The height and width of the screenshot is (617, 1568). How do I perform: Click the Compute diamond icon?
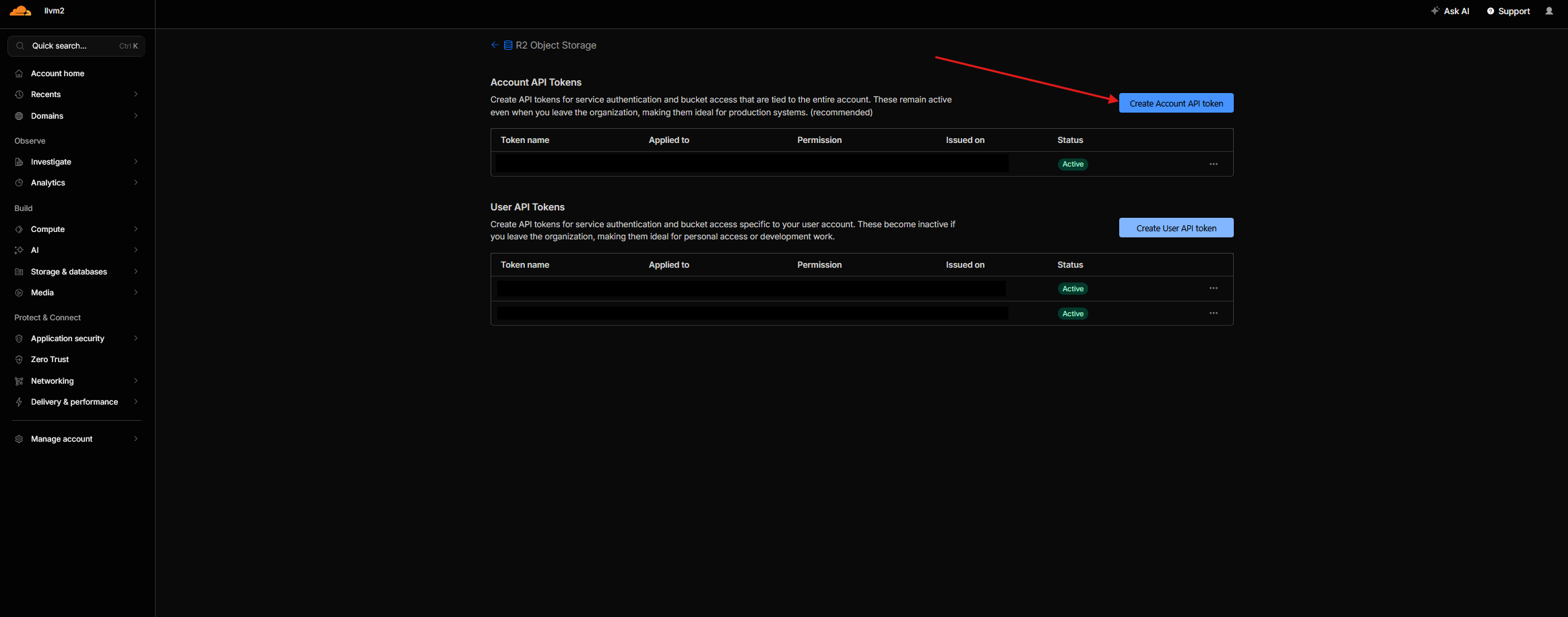click(19, 229)
